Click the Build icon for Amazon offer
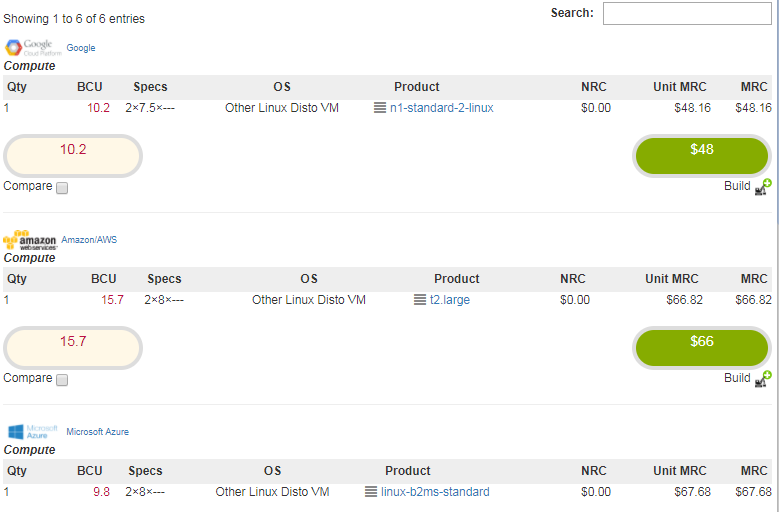 coord(763,379)
